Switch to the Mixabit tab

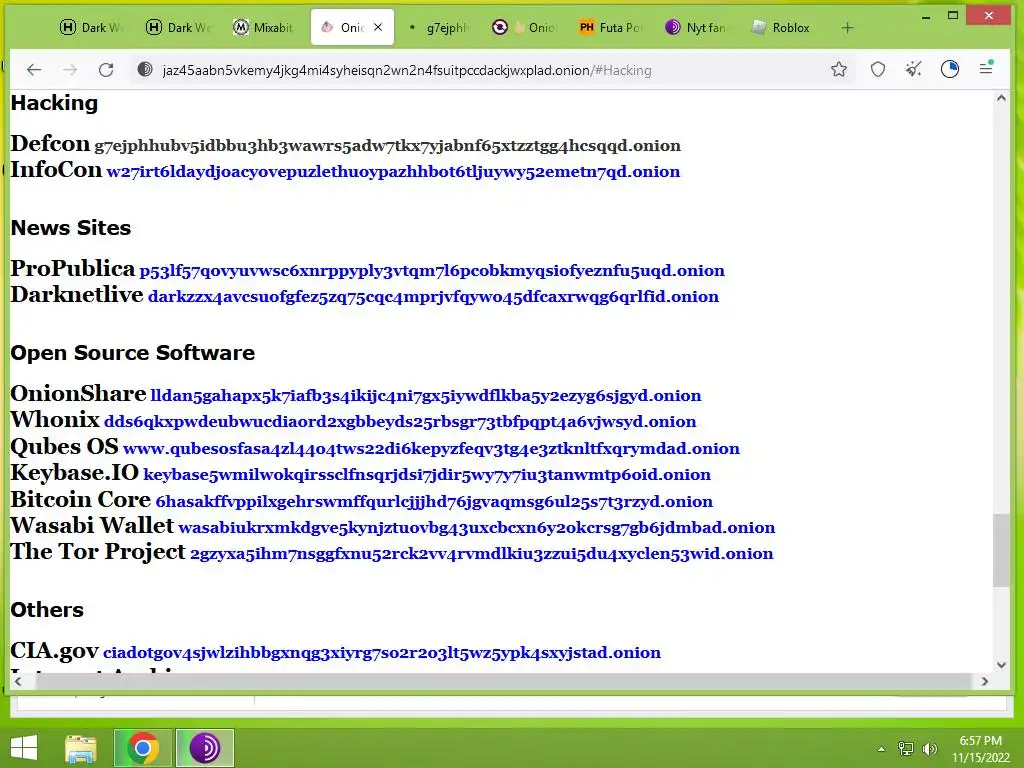pos(264,27)
